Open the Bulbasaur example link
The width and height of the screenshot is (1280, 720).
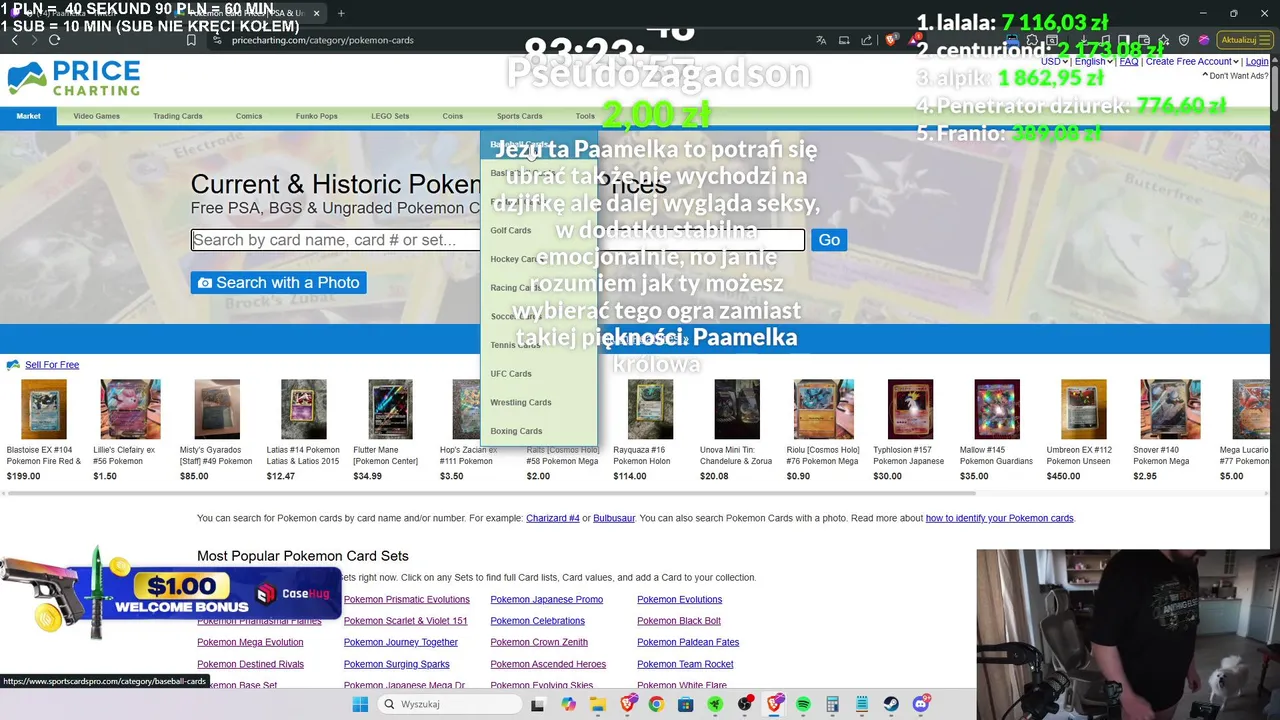(614, 518)
